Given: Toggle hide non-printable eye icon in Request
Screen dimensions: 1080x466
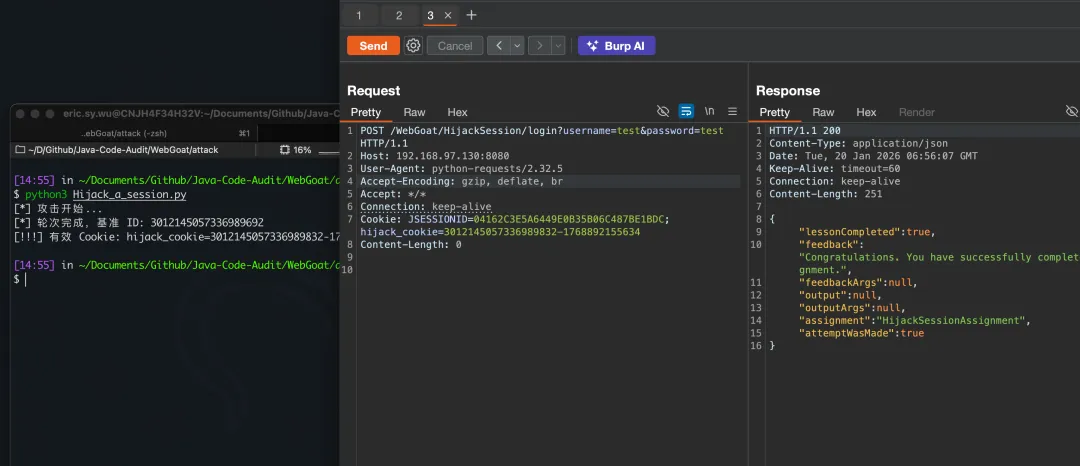Looking at the screenshot, I should tap(663, 112).
